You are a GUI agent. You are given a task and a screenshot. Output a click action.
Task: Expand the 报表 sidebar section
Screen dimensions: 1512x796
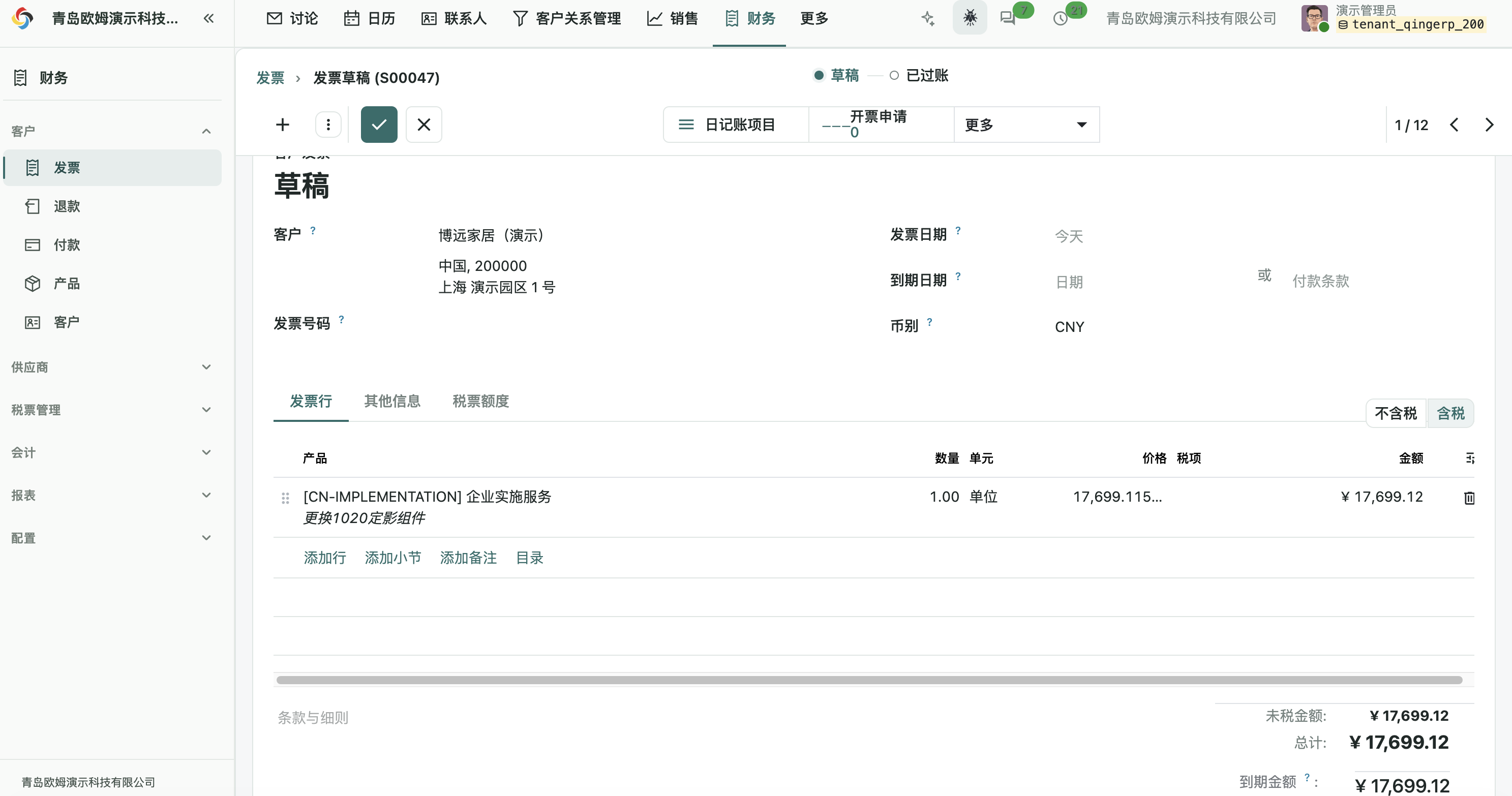pyautogui.click(x=111, y=496)
